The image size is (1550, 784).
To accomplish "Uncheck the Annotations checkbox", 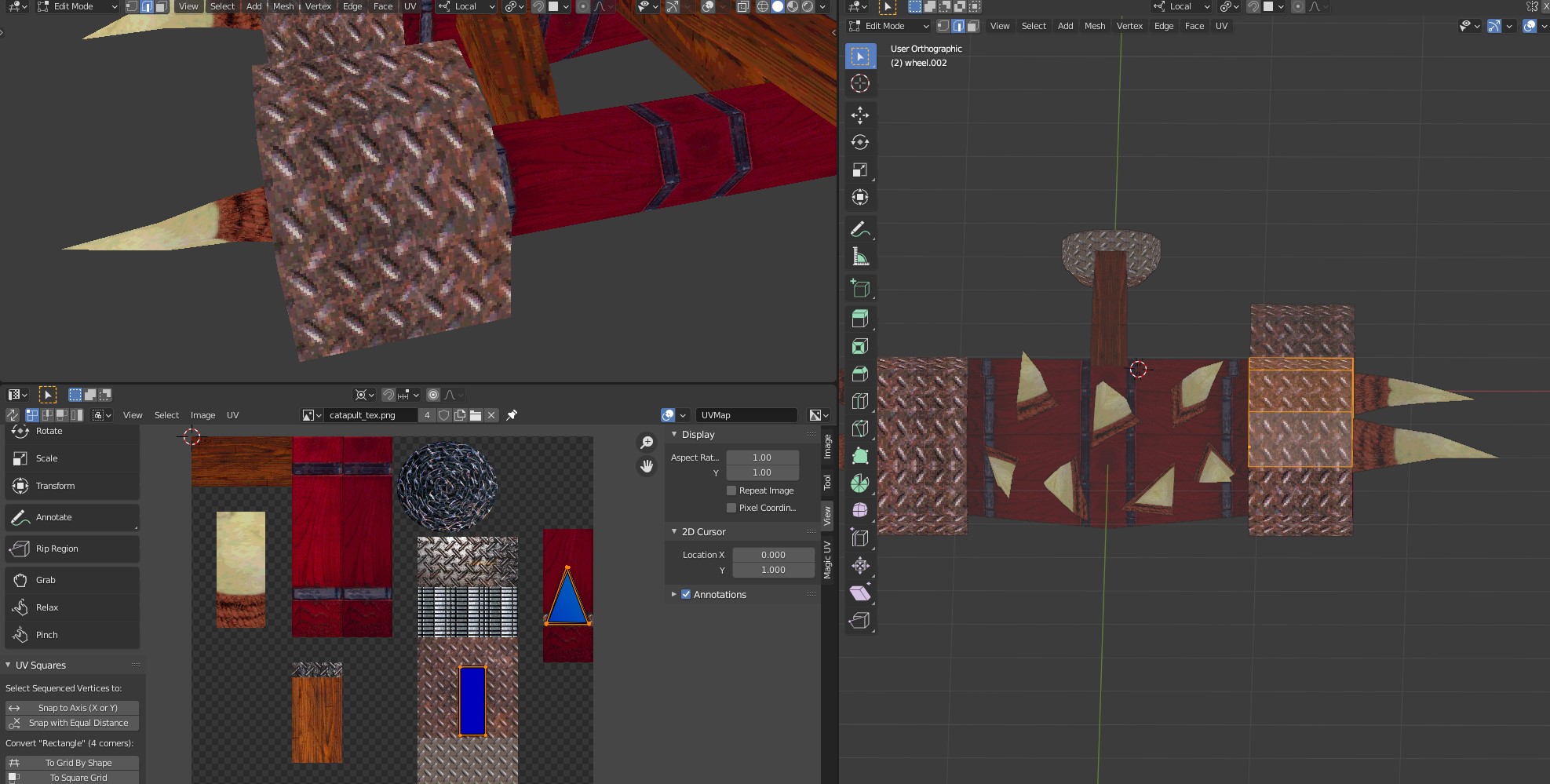I will pyautogui.click(x=686, y=595).
